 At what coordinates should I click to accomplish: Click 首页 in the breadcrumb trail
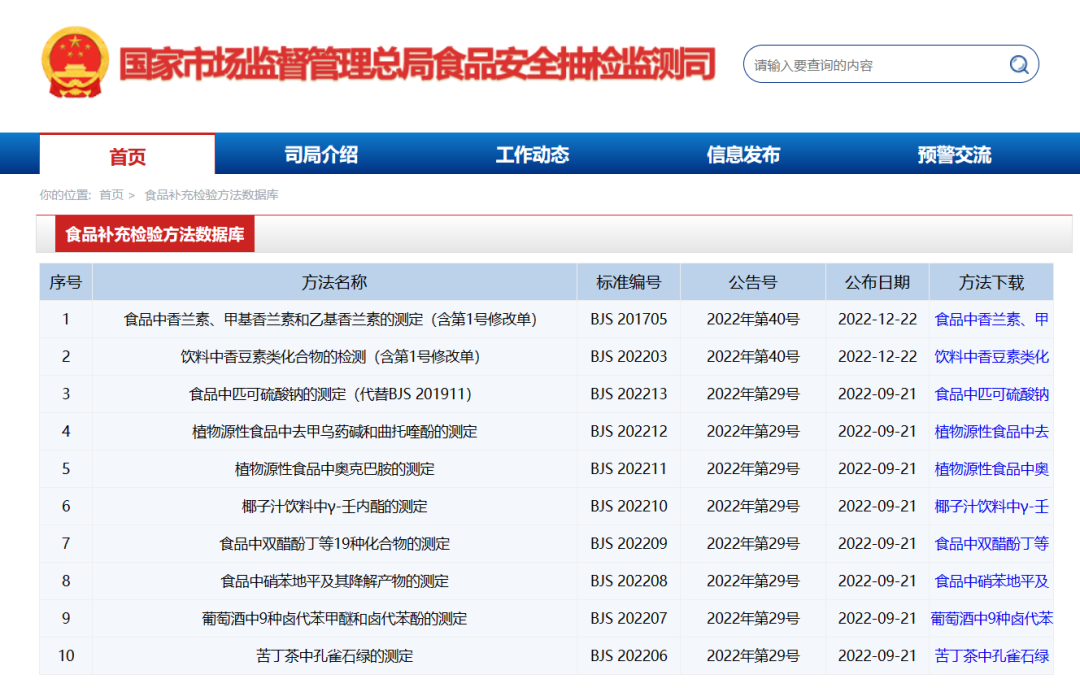tap(111, 195)
